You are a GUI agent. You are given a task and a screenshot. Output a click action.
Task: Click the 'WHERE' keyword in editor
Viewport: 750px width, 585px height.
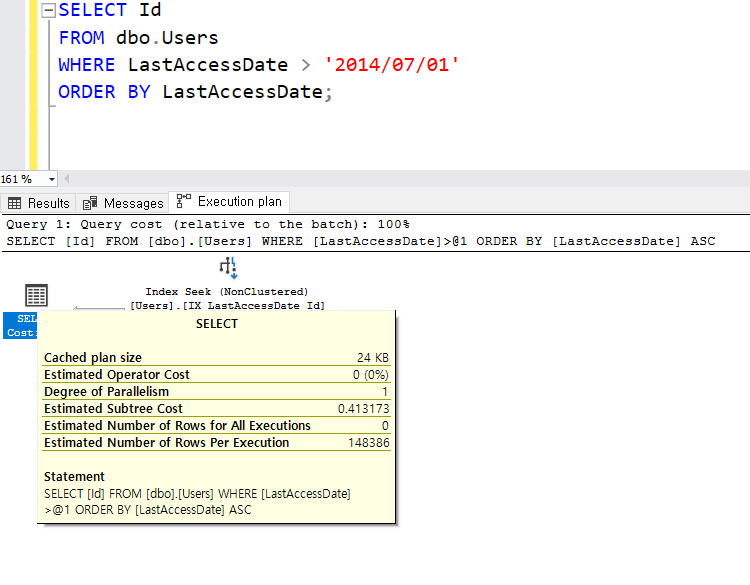click(x=87, y=65)
